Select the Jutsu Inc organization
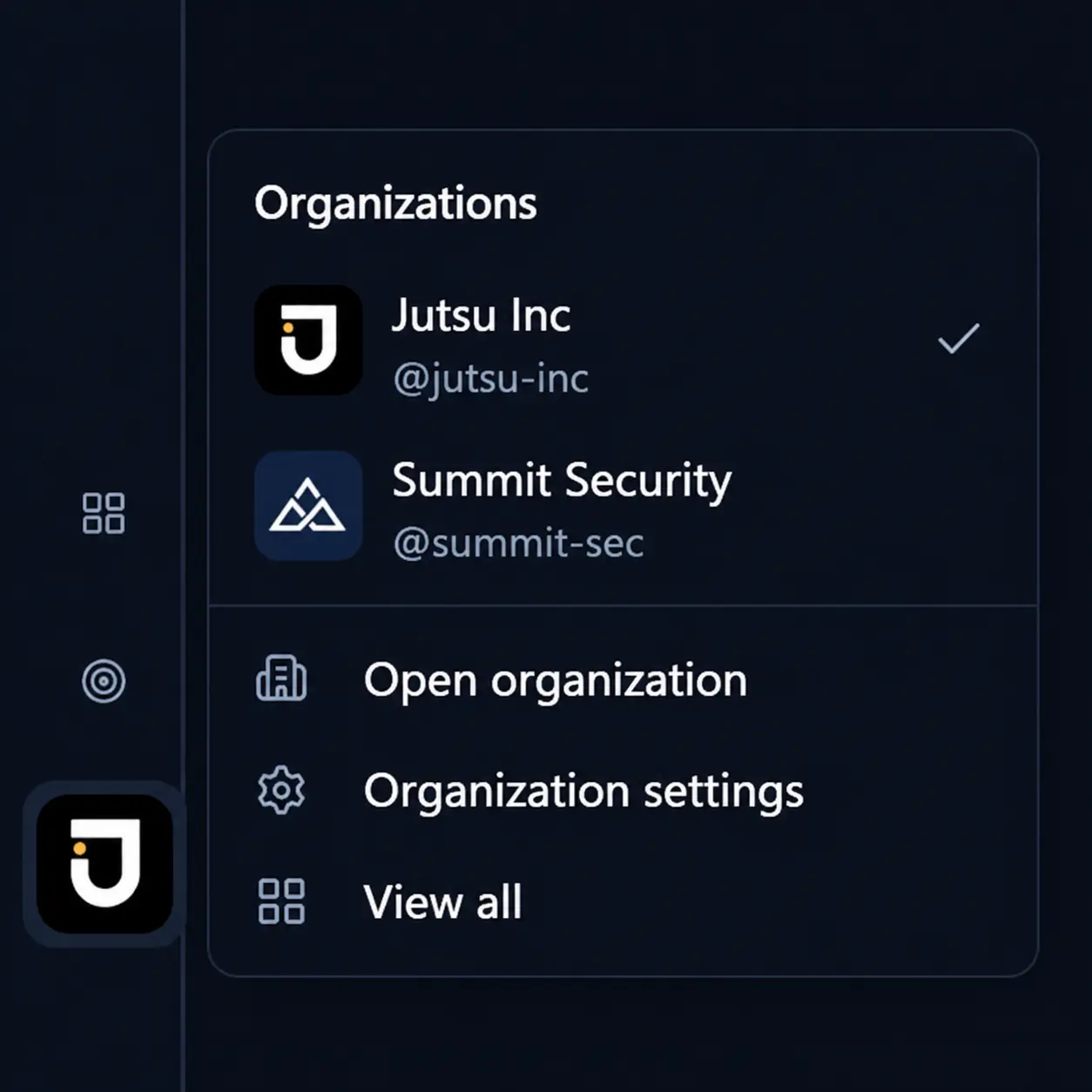 [x=624, y=340]
